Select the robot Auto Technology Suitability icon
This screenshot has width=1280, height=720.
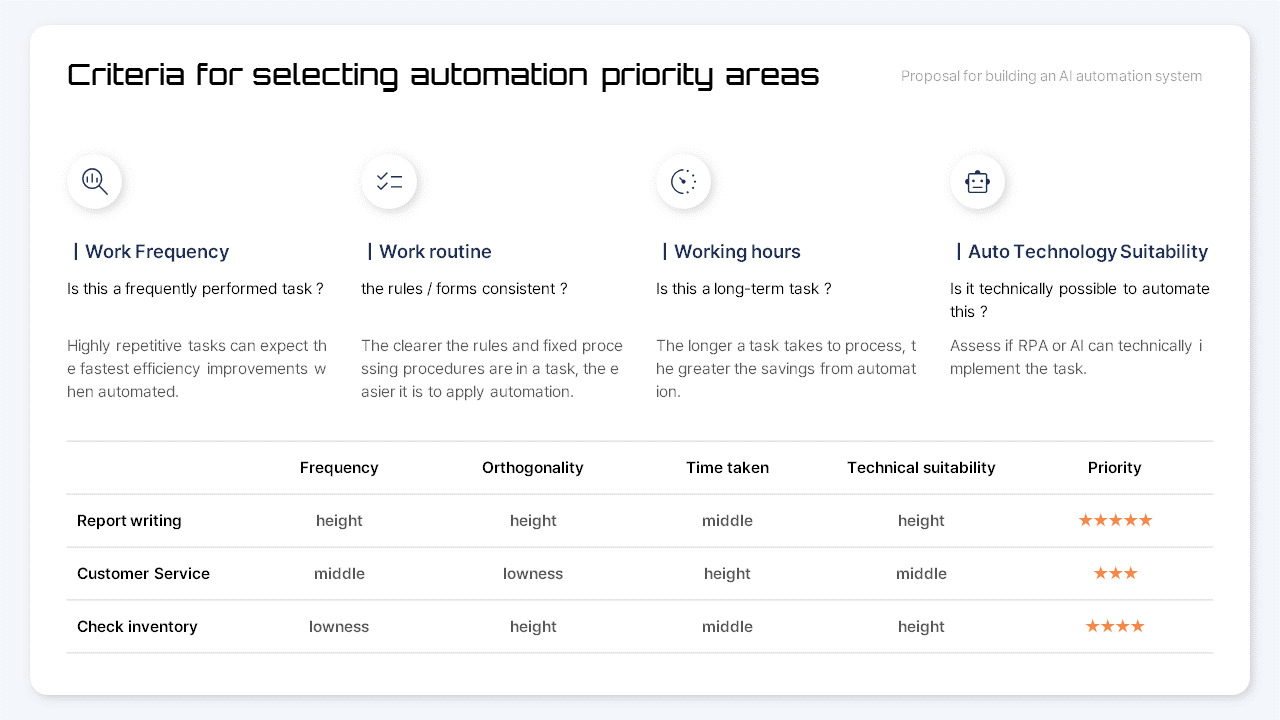977,181
